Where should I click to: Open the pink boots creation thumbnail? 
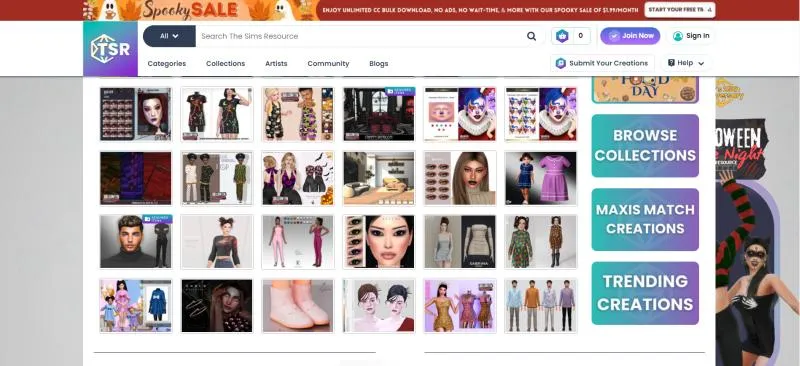(298, 306)
